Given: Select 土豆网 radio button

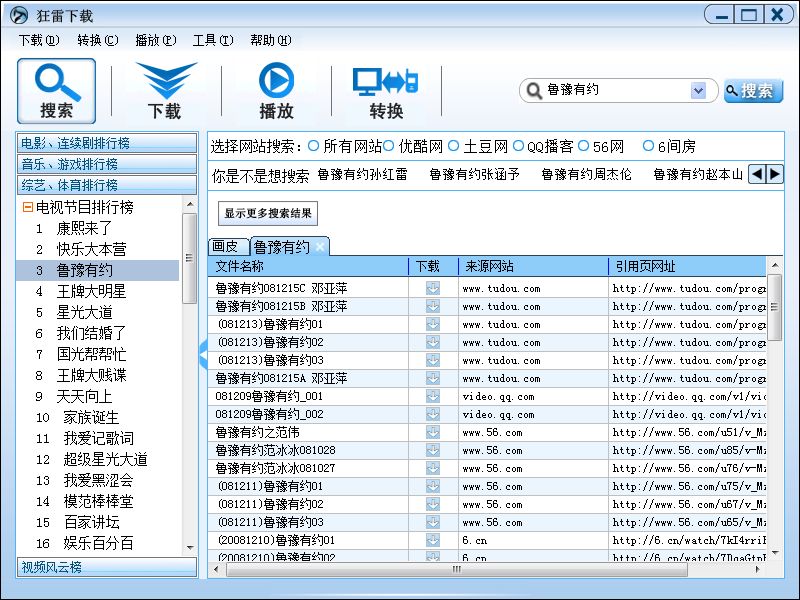Looking at the screenshot, I should (454, 146).
